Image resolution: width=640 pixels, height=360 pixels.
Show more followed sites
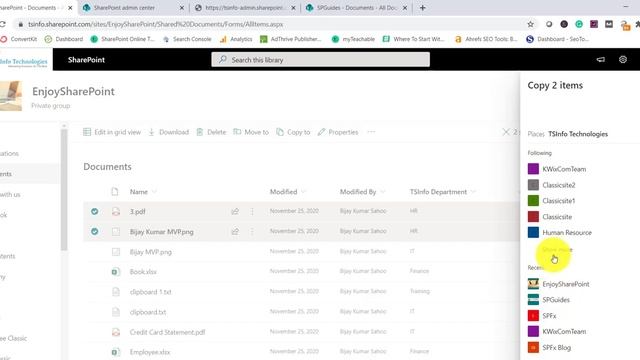coord(558,249)
